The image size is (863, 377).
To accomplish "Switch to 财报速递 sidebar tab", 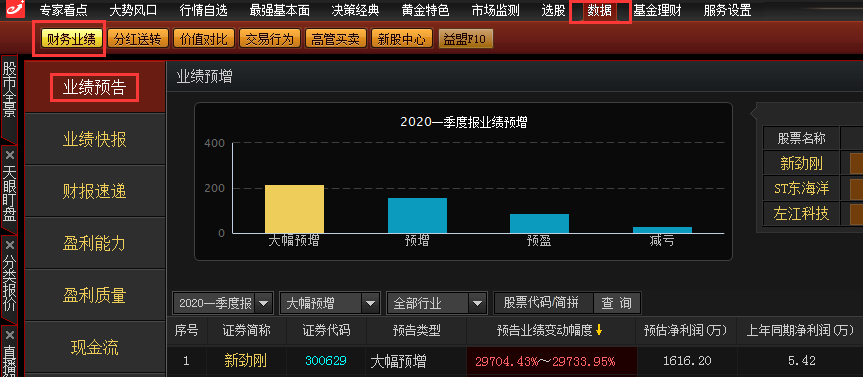I will tap(95, 191).
